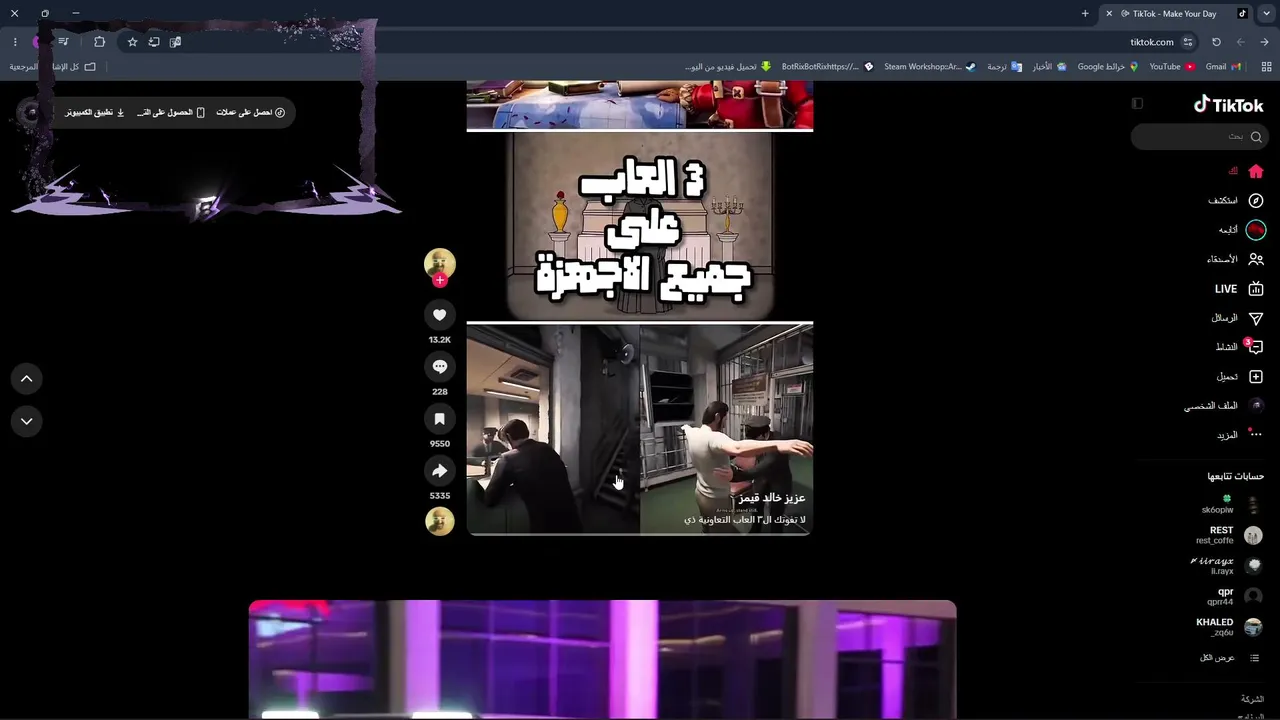Open followed account ii.rayx
The height and width of the screenshot is (720, 1280).
1227,566
